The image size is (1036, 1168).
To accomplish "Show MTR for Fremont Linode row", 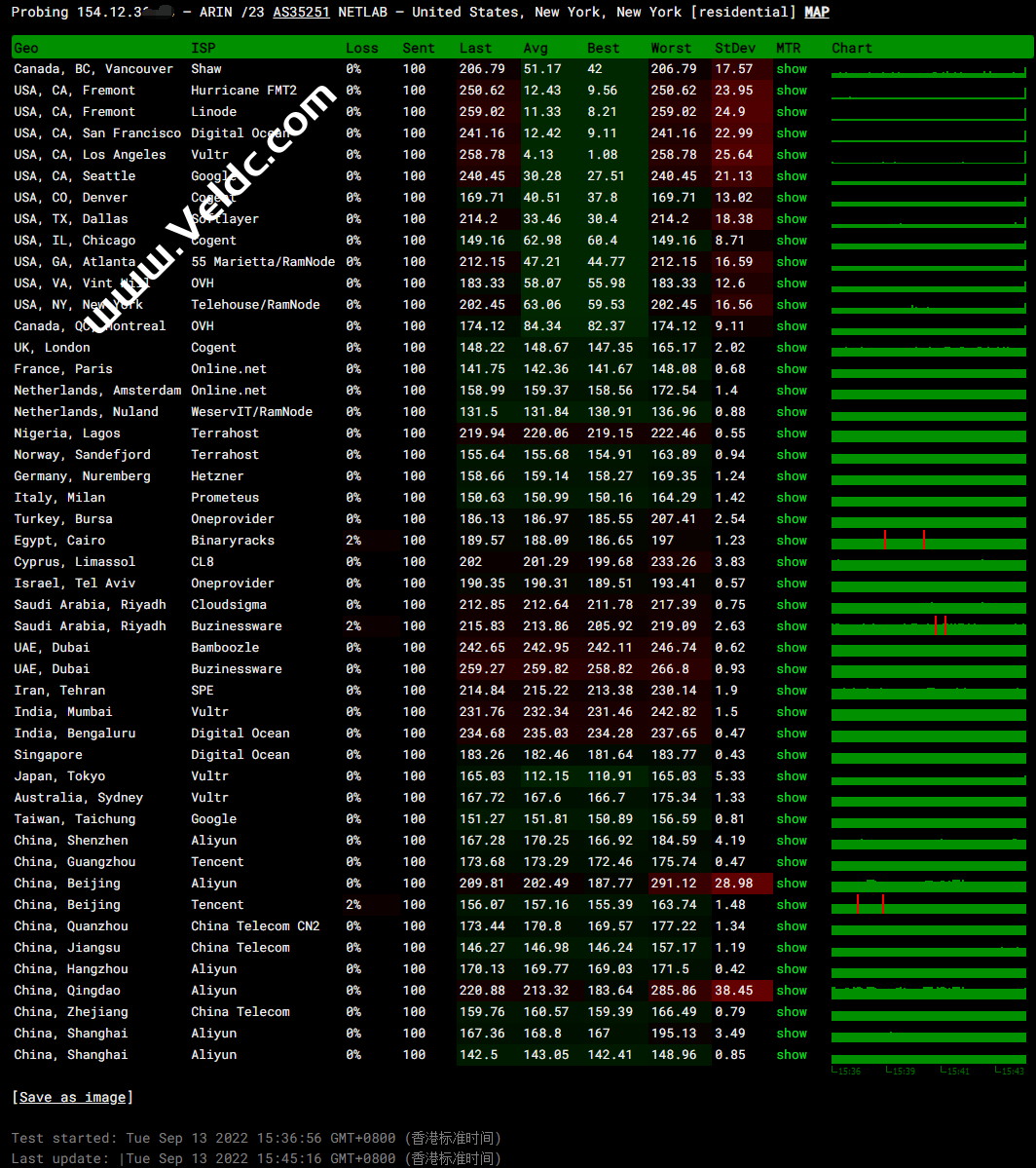I will point(791,112).
